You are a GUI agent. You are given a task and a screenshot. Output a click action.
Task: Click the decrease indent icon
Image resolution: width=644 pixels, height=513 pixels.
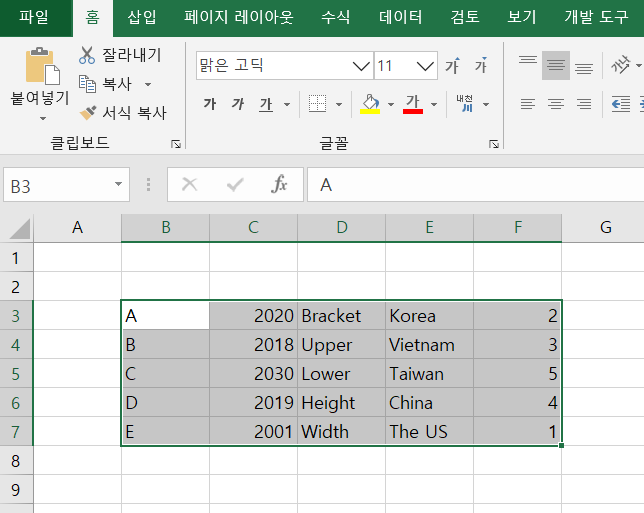[621, 104]
